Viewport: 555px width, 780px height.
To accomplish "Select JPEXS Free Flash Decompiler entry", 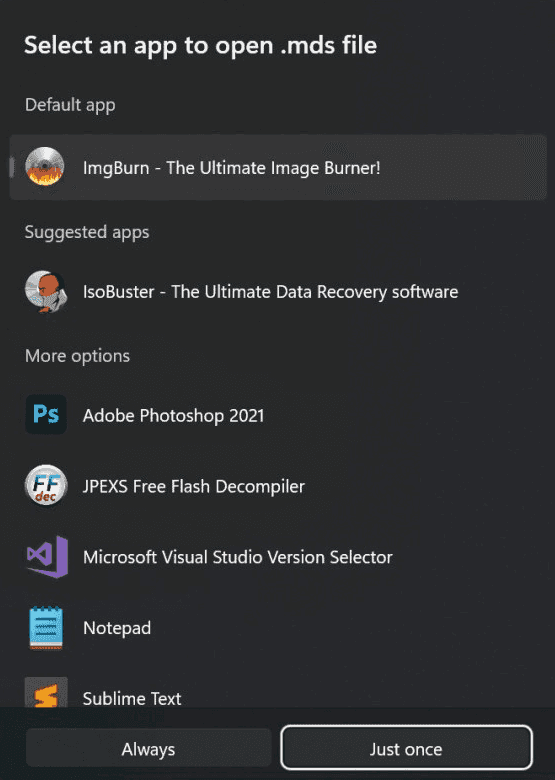I will (278, 486).
